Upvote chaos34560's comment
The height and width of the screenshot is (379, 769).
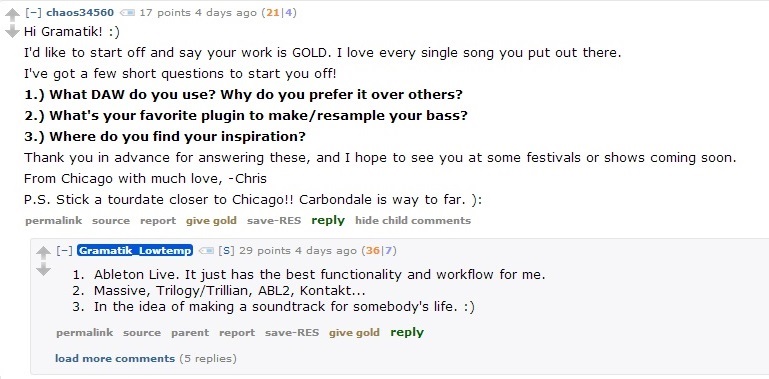12,15
